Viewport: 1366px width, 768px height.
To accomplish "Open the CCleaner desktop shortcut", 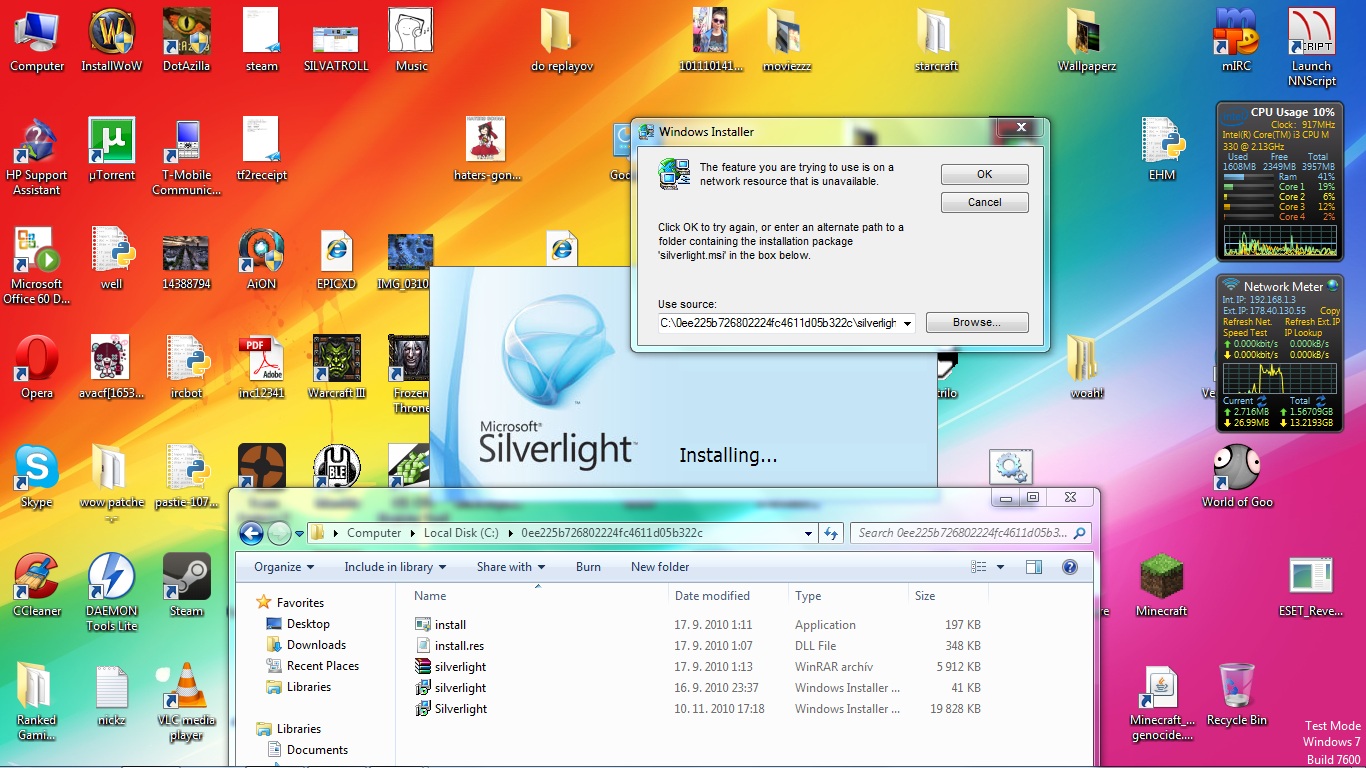I will coord(37,578).
